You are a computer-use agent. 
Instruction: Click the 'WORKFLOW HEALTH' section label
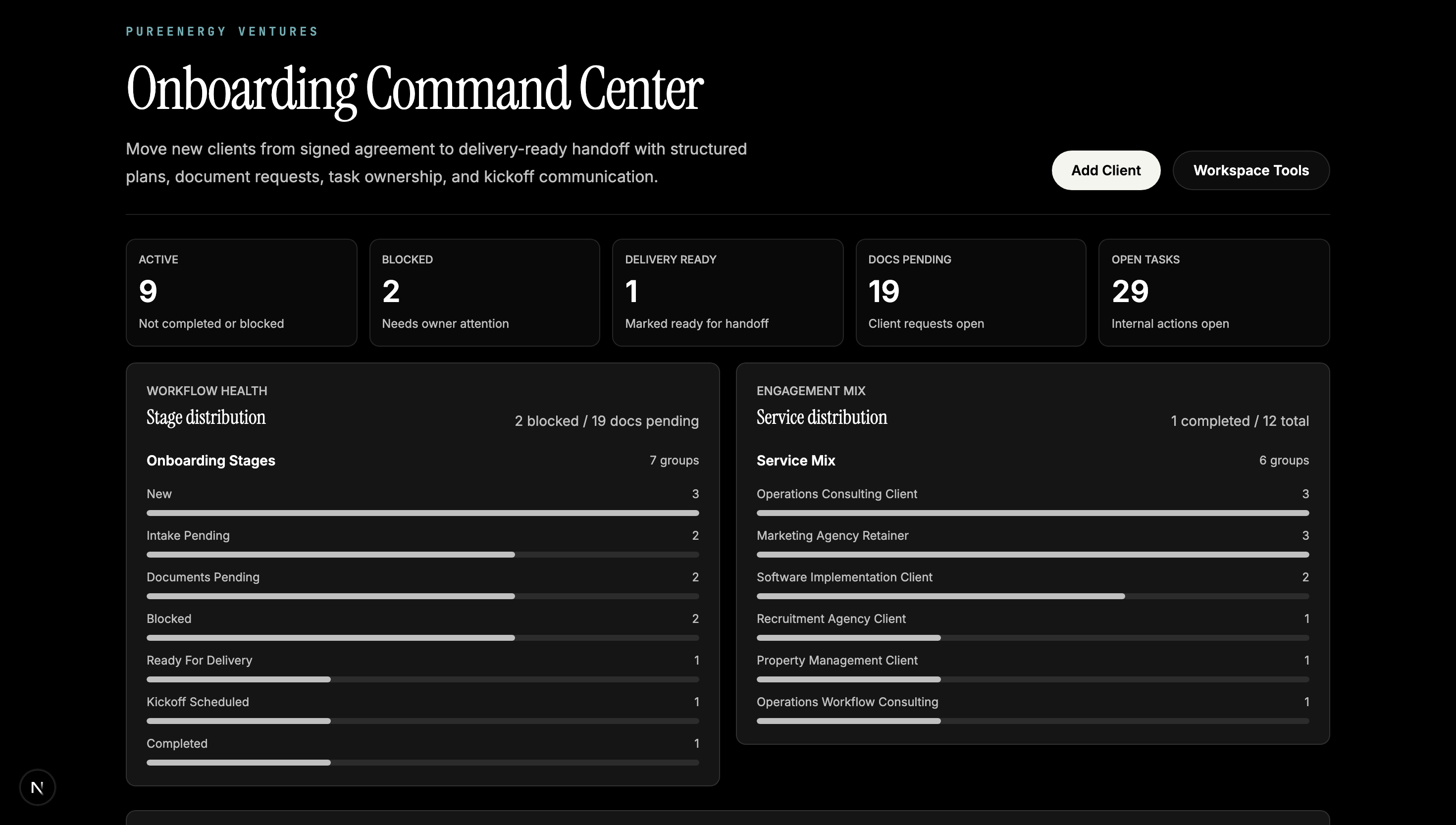(x=207, y=391)
